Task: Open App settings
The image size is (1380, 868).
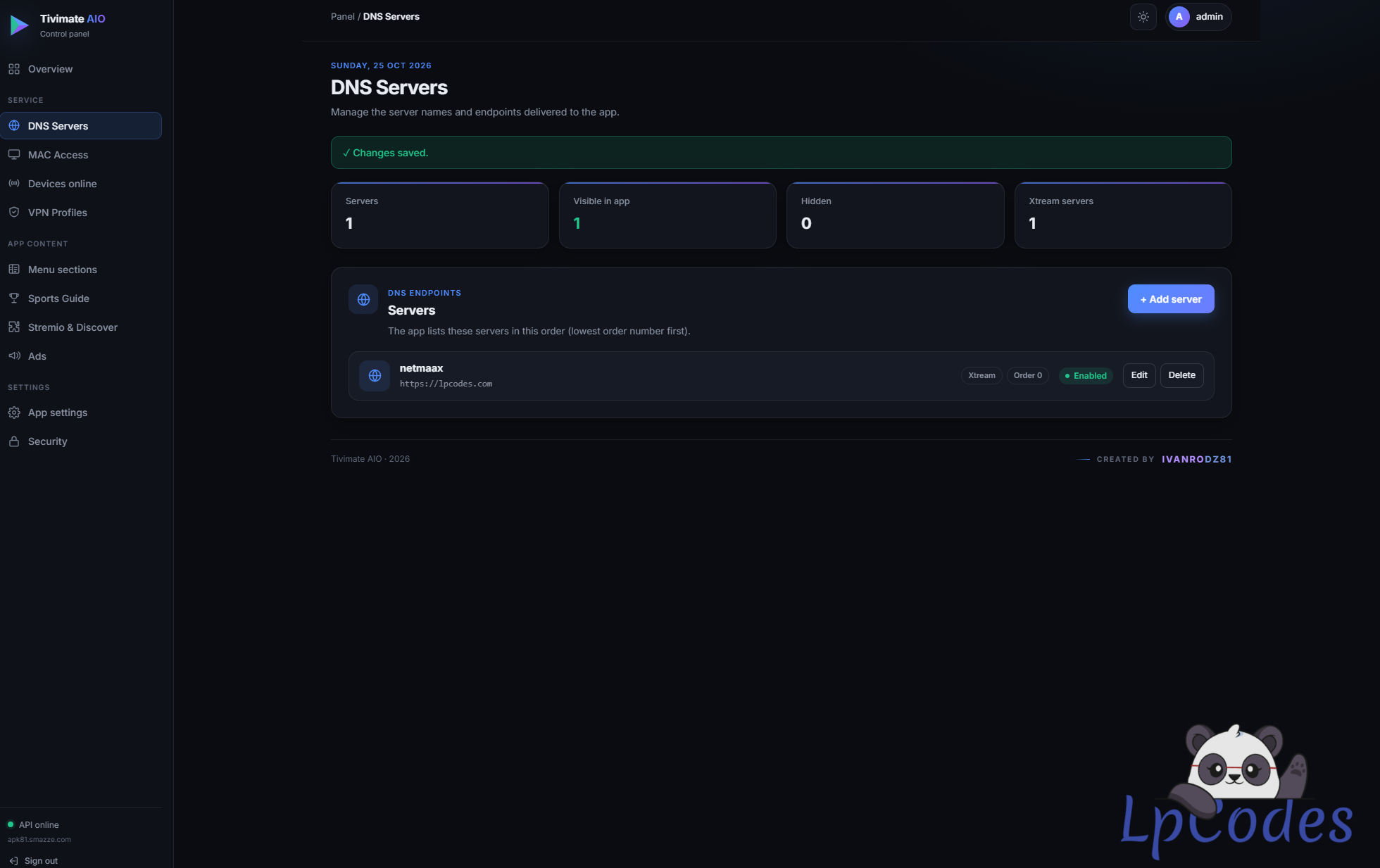Action: [x=81, y=413]
